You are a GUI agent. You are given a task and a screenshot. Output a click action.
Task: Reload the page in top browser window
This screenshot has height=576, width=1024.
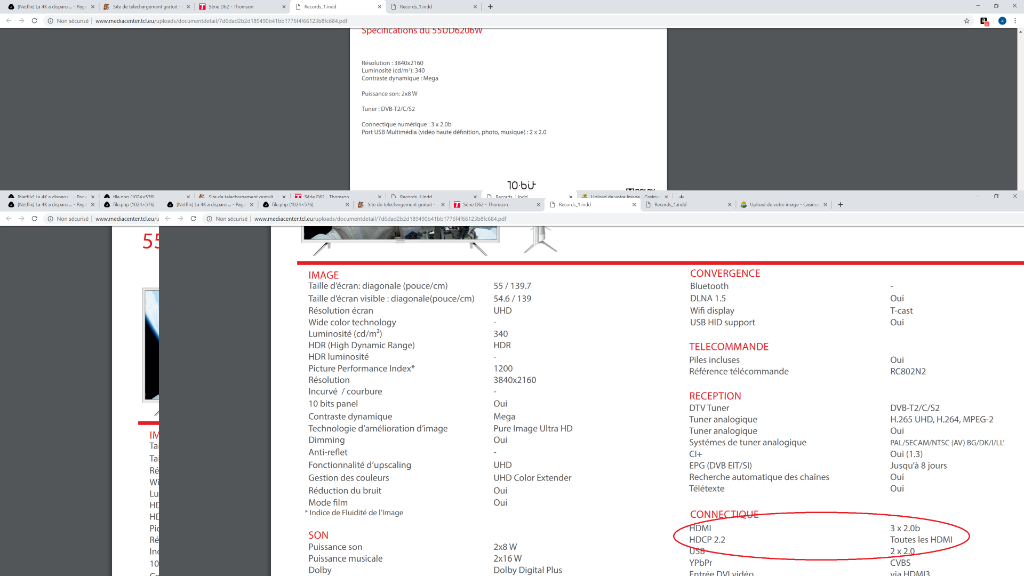35,20
